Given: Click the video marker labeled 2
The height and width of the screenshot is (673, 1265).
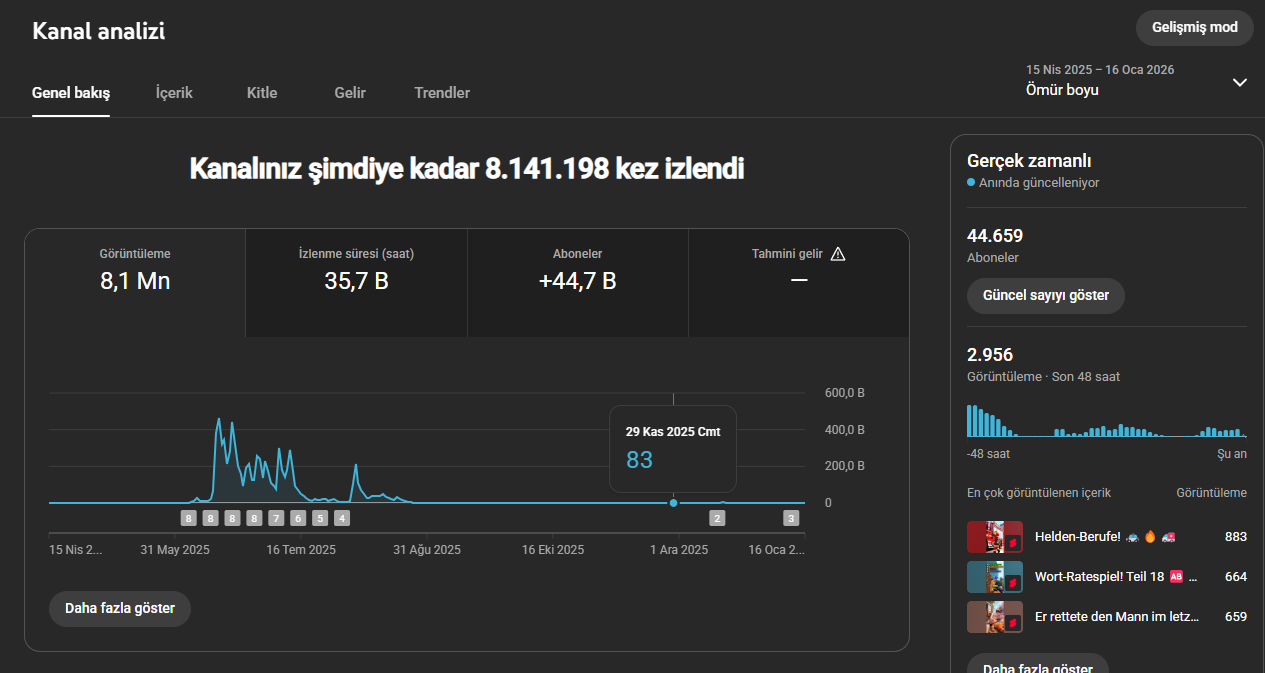Looking at the screenshot, I should click(717, 518).
